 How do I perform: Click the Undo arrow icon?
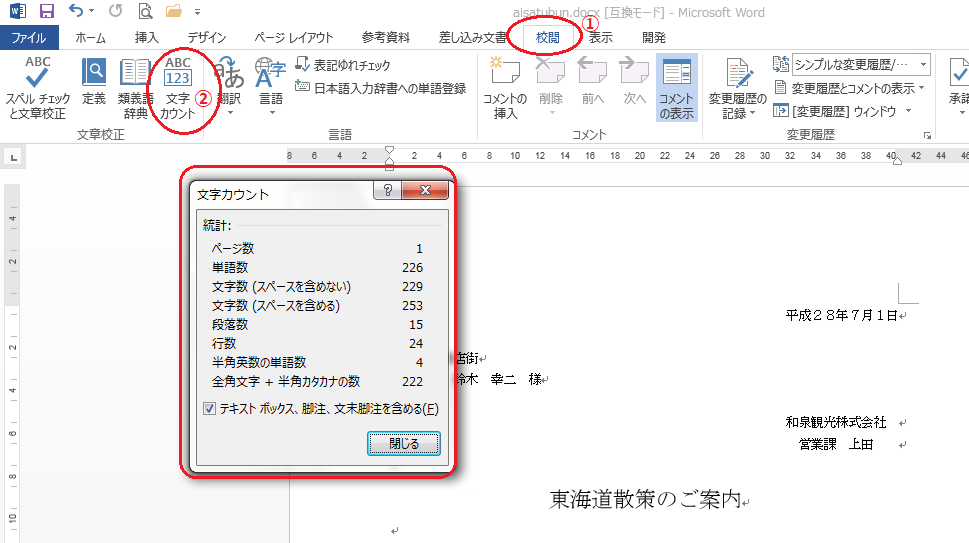pos(75,11)
